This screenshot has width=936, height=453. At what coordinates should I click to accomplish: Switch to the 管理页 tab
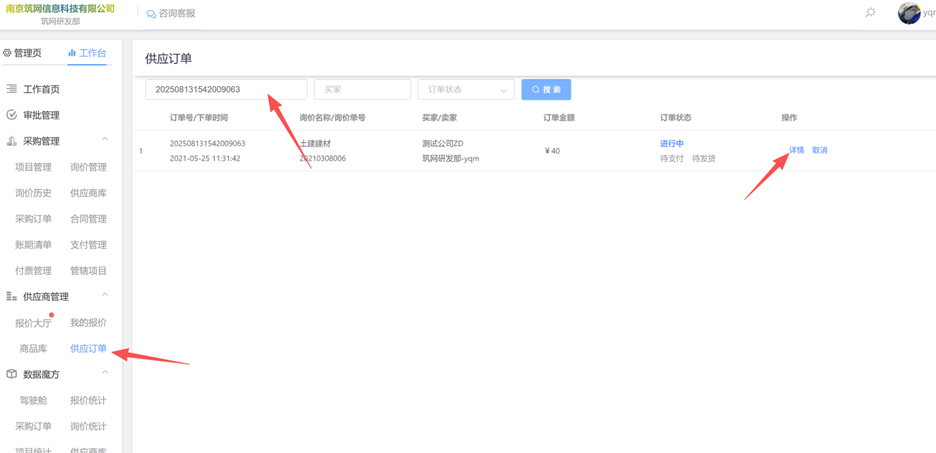tap(23, 53)
